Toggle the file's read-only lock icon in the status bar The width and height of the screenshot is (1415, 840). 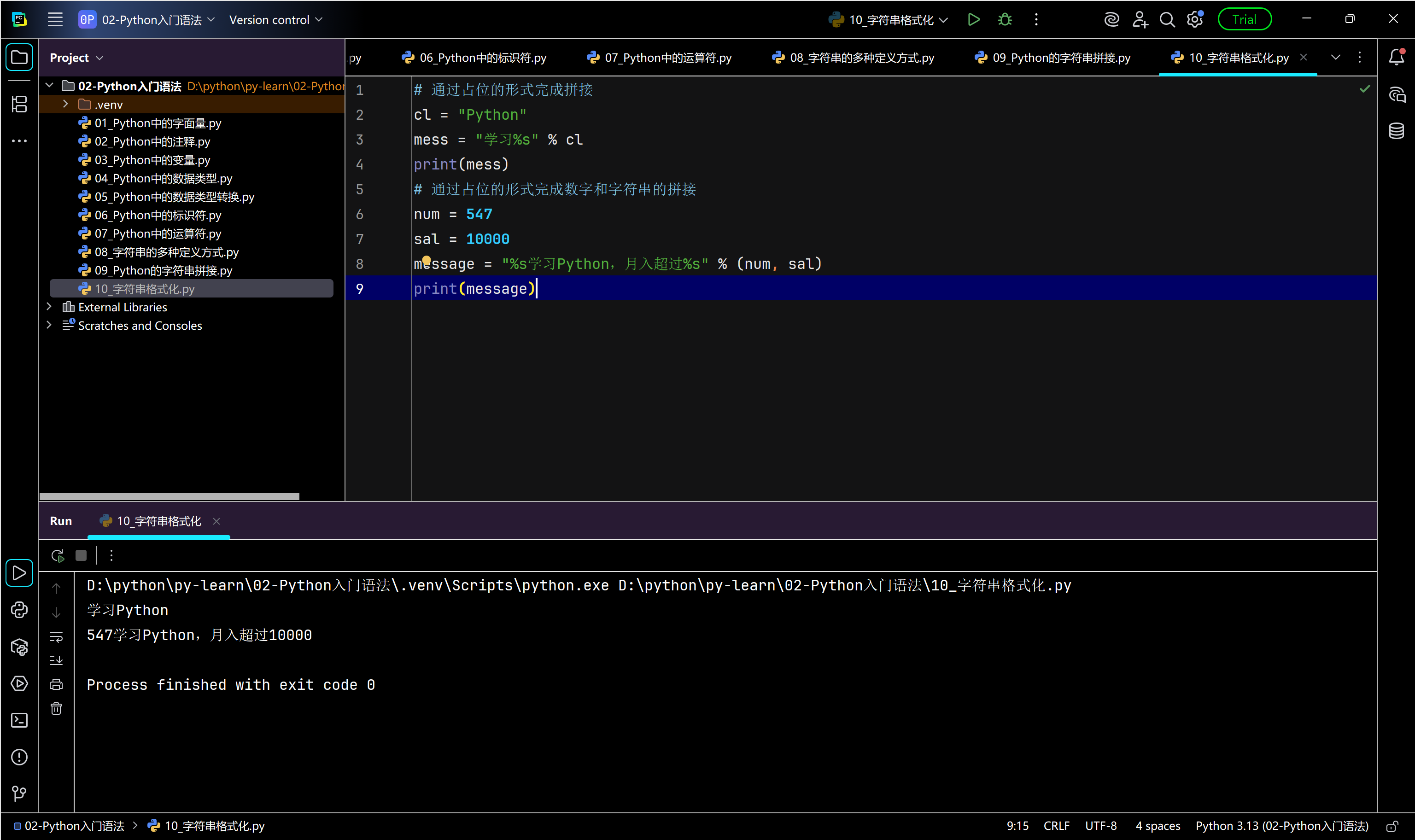(1392, 826)
